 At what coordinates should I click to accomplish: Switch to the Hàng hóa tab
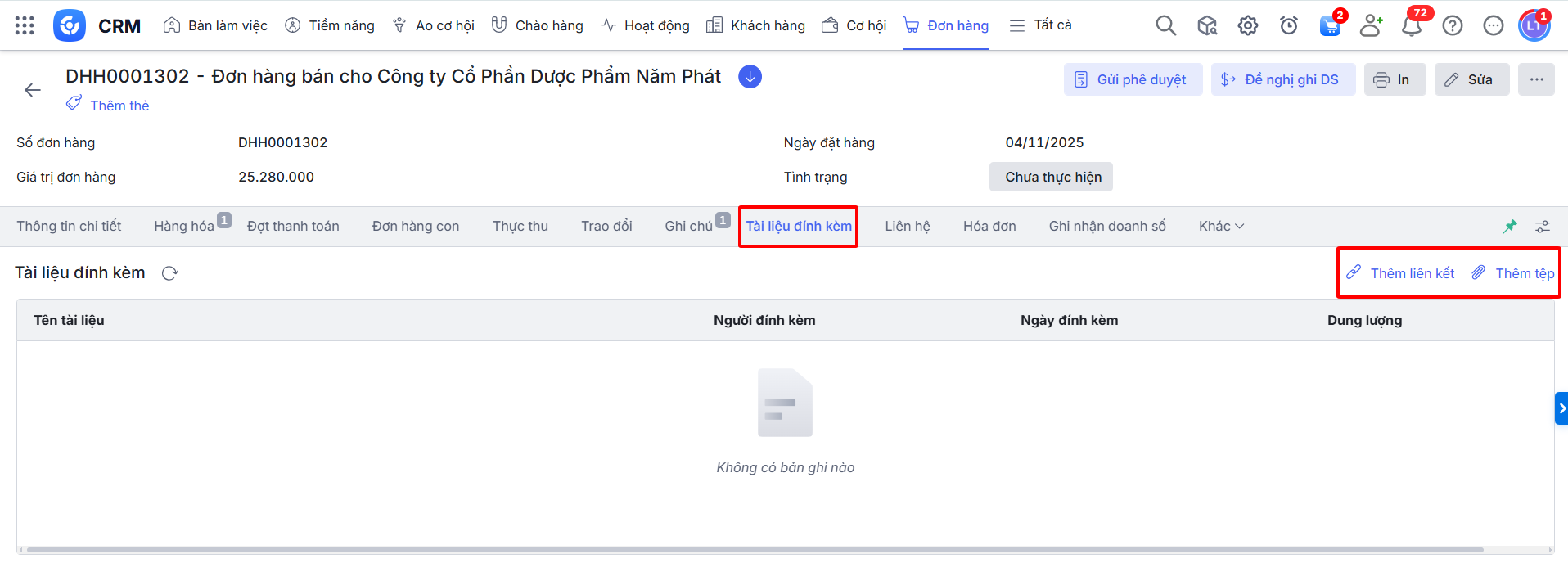click(184, 227)
